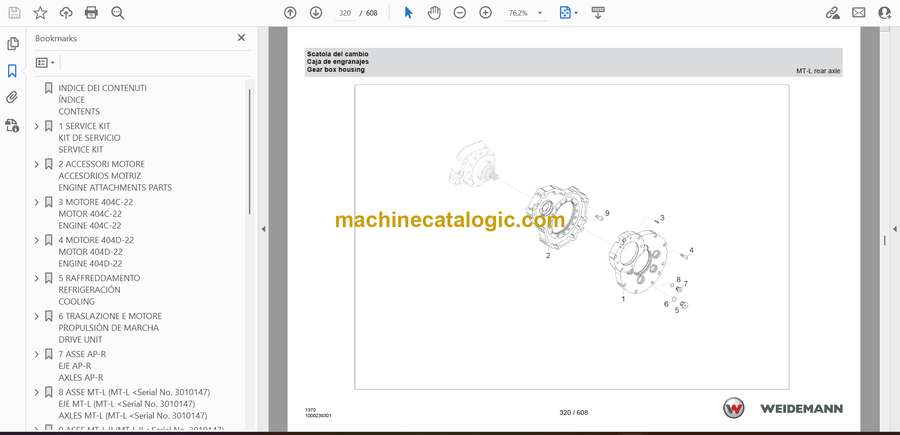
Task: Click part number 1 in the diagram
Action: pos(623,299)
